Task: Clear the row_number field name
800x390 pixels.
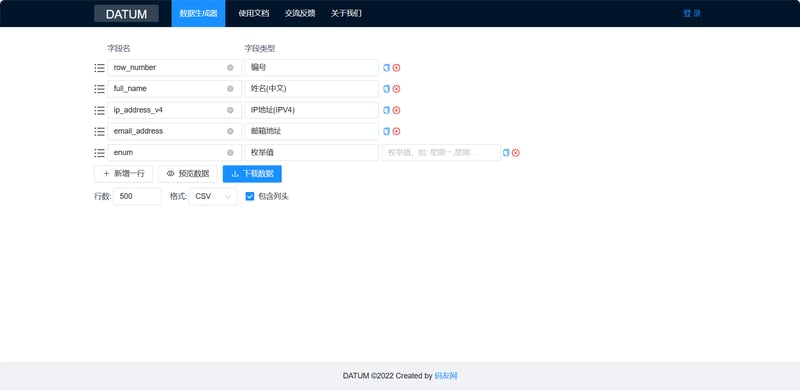Action: (x=230, y=67)
